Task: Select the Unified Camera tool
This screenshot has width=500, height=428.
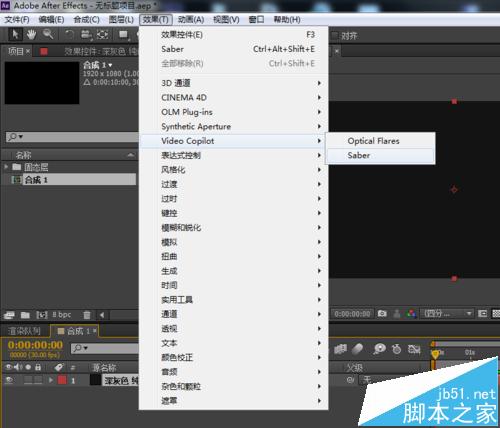Action: point(86,34)
